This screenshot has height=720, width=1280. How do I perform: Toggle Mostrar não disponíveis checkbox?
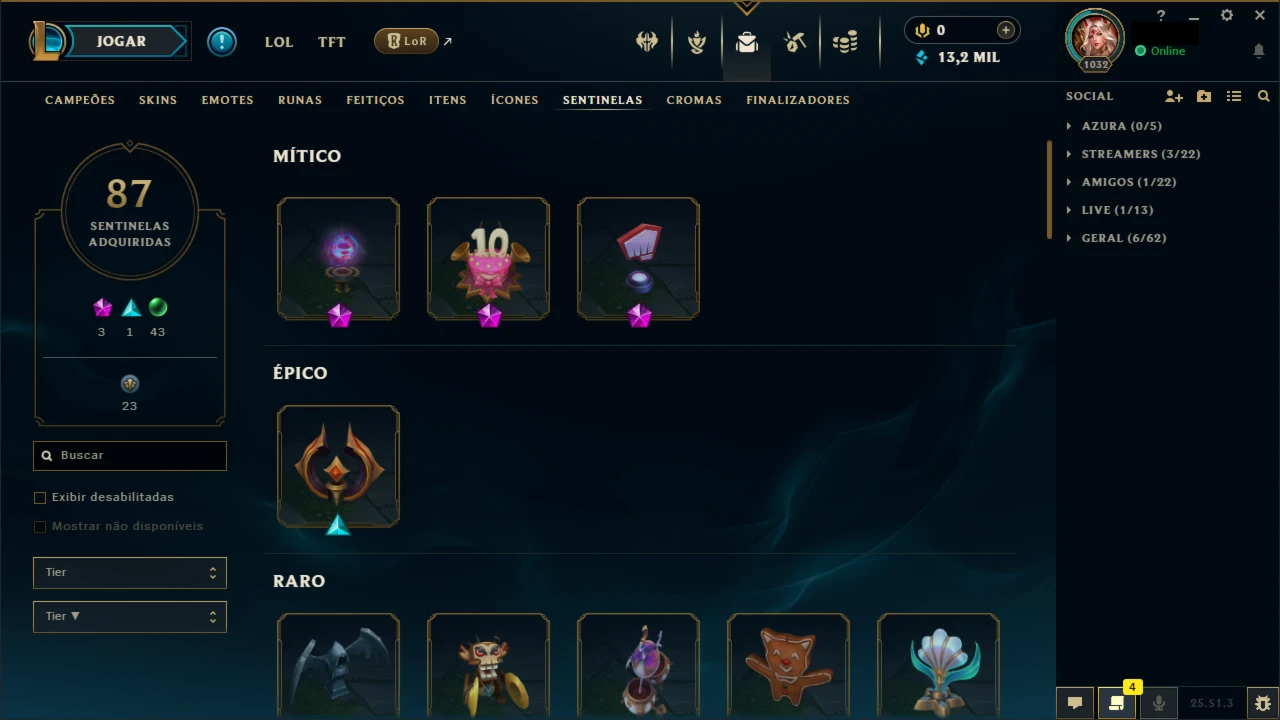pos(40,526)
